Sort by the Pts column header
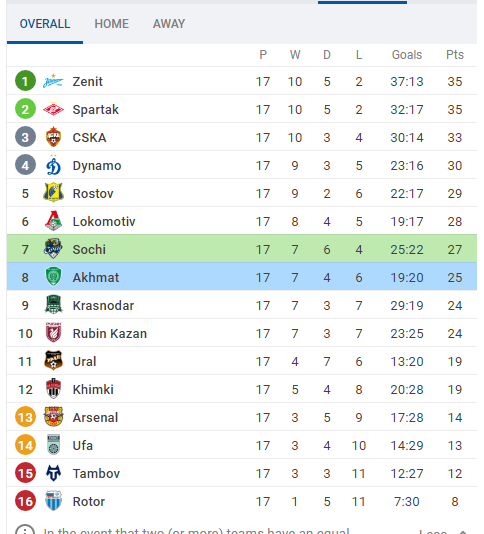Viewport: 484px width, 534px height. pyautogui.click(x=455, y=55)
